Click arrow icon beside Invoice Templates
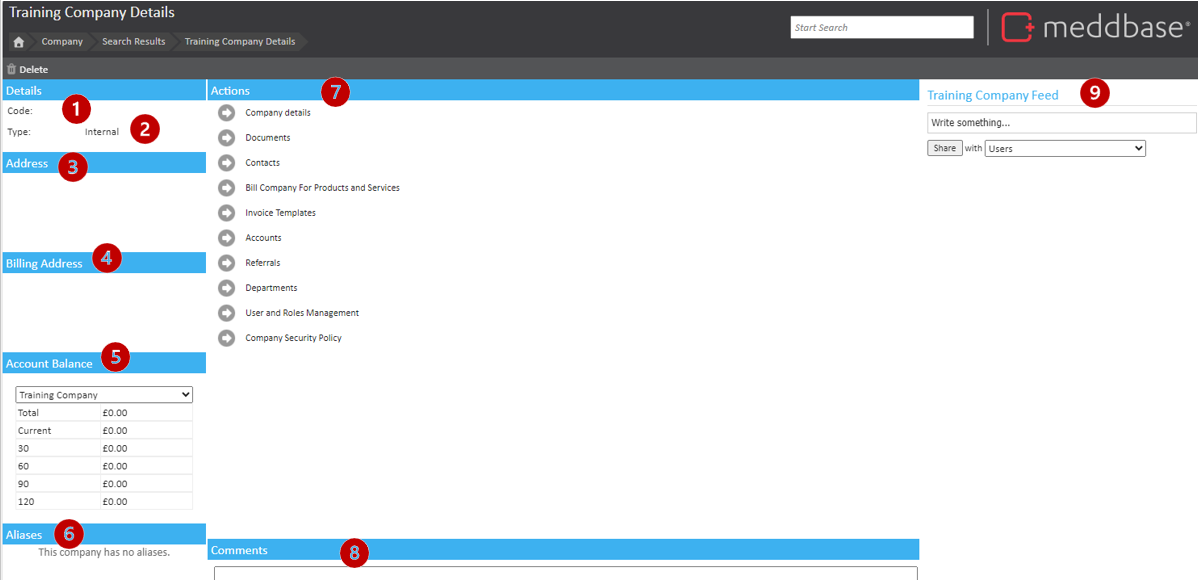This screenshot has width=1198, height=580. click(x=227, y=213)
